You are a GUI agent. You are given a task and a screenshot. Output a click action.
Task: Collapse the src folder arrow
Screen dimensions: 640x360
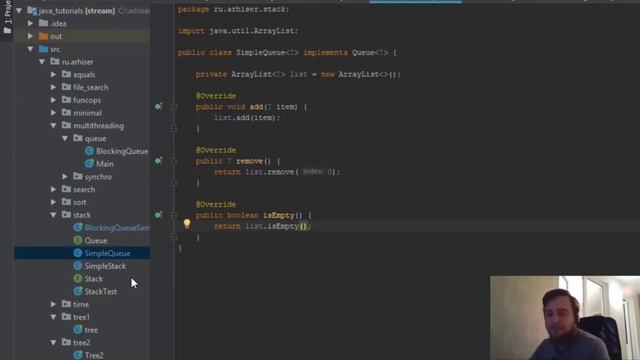(30, 49)
